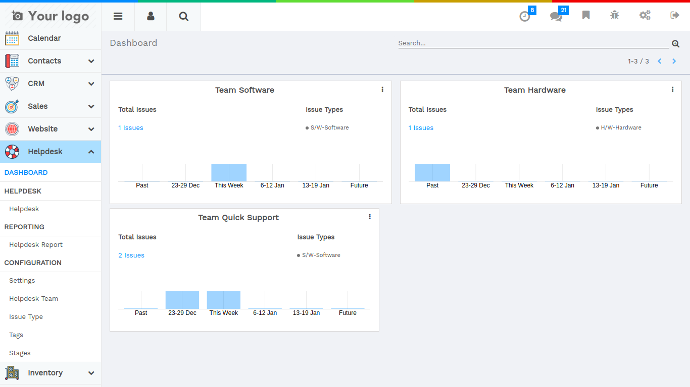
Task: Open the activities clock icon
Action: pyautogui.click(x=525, y=16)
